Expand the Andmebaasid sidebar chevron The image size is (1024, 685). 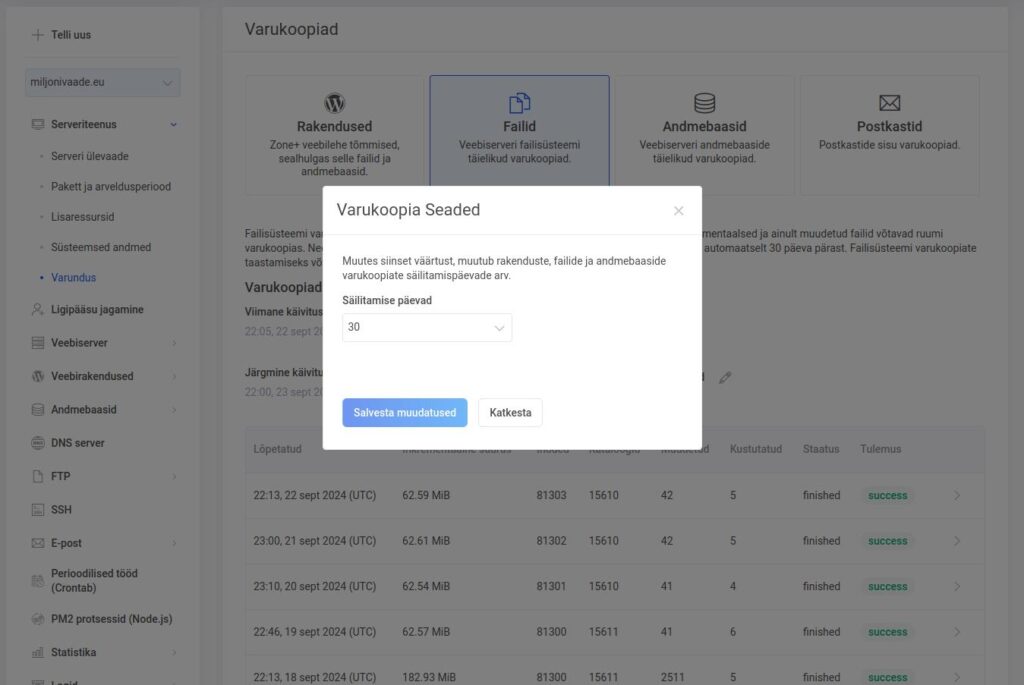[174, 409]
